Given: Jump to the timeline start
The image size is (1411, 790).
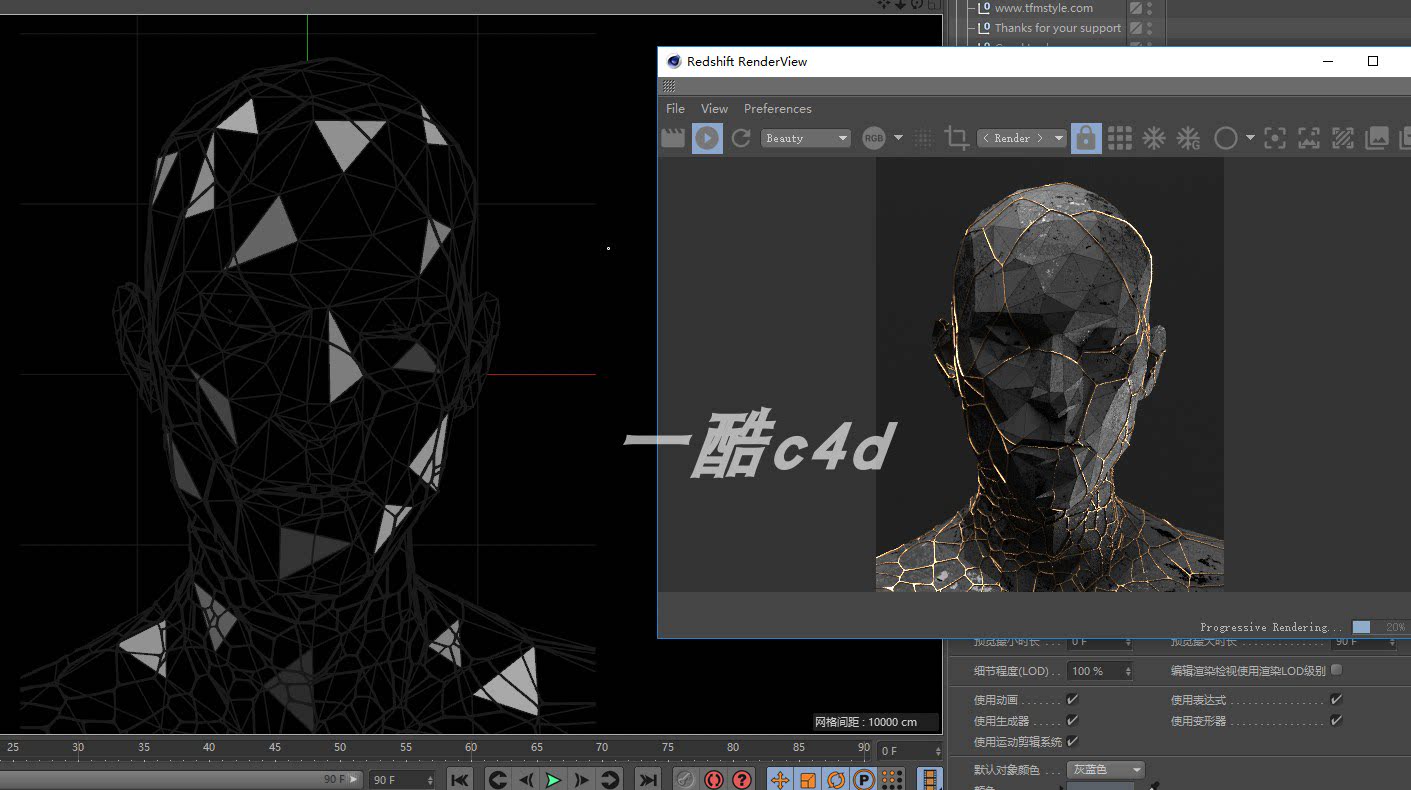Looking at the screenshot, I should pos(459,780).
